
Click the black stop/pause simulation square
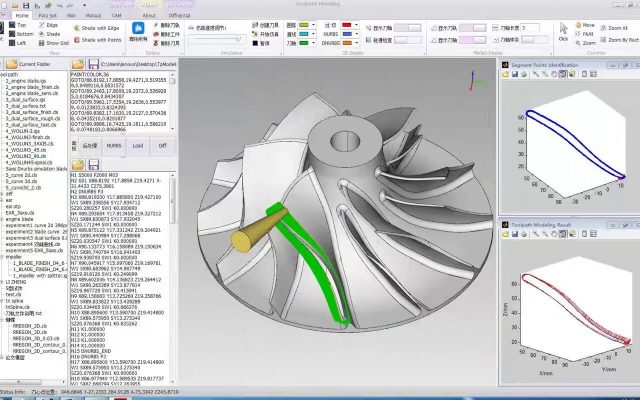(255, 43)
